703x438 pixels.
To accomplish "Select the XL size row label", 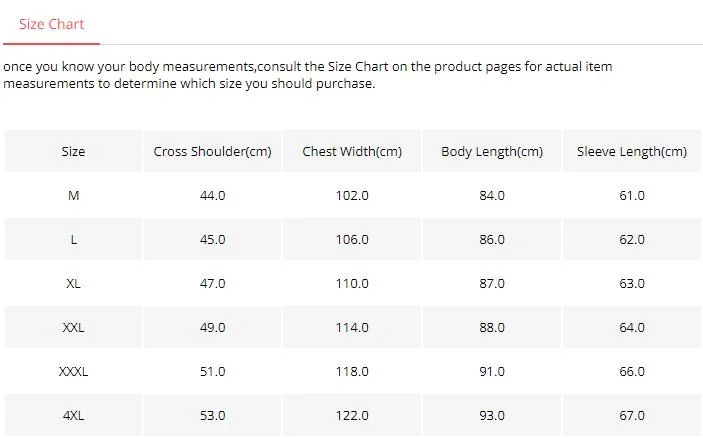I will [73, 284].
